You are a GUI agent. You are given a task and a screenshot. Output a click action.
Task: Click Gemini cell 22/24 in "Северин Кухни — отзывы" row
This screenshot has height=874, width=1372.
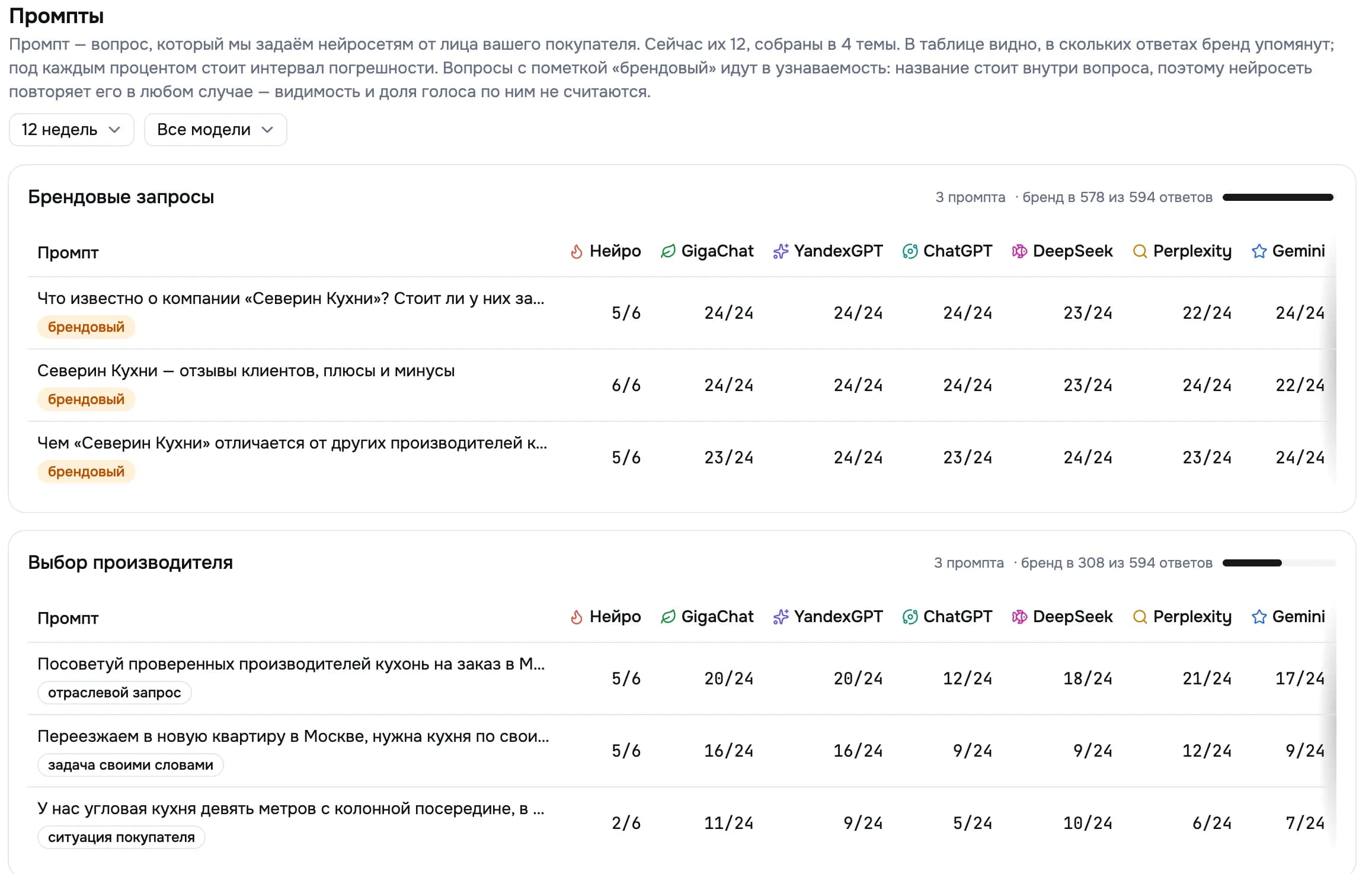coord(1300,385)
